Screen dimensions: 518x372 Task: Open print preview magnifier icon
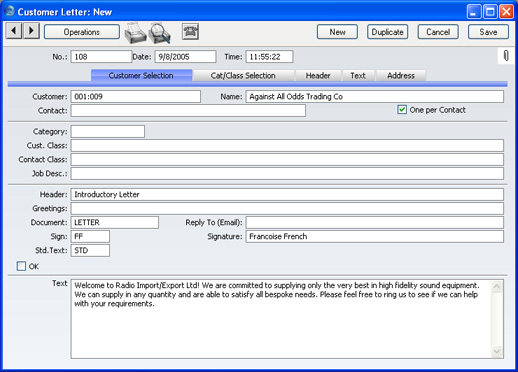pos(160,33)
